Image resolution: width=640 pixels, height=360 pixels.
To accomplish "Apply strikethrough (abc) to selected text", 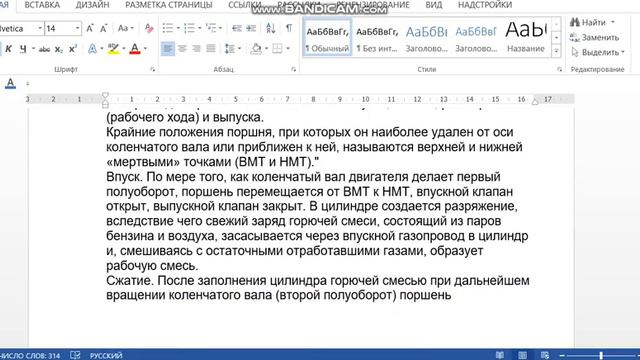I will 44,49.
